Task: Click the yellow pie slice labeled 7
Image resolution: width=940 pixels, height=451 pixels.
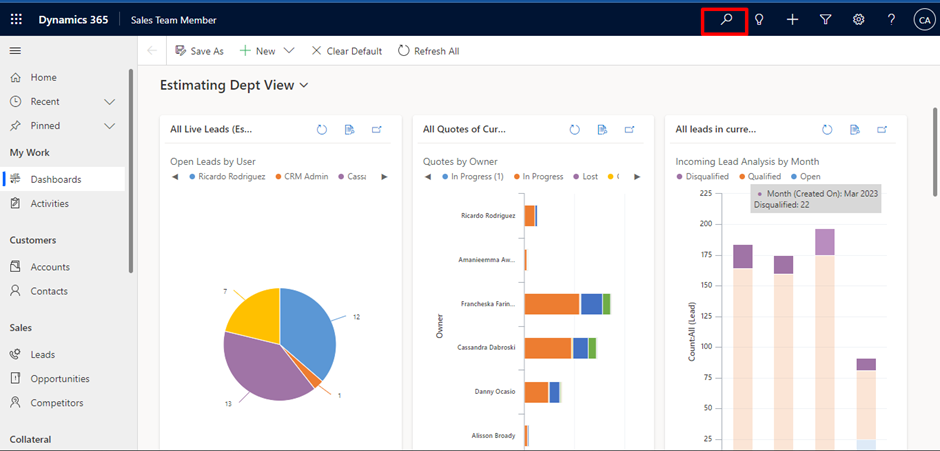Action: (x=255, y=314)
